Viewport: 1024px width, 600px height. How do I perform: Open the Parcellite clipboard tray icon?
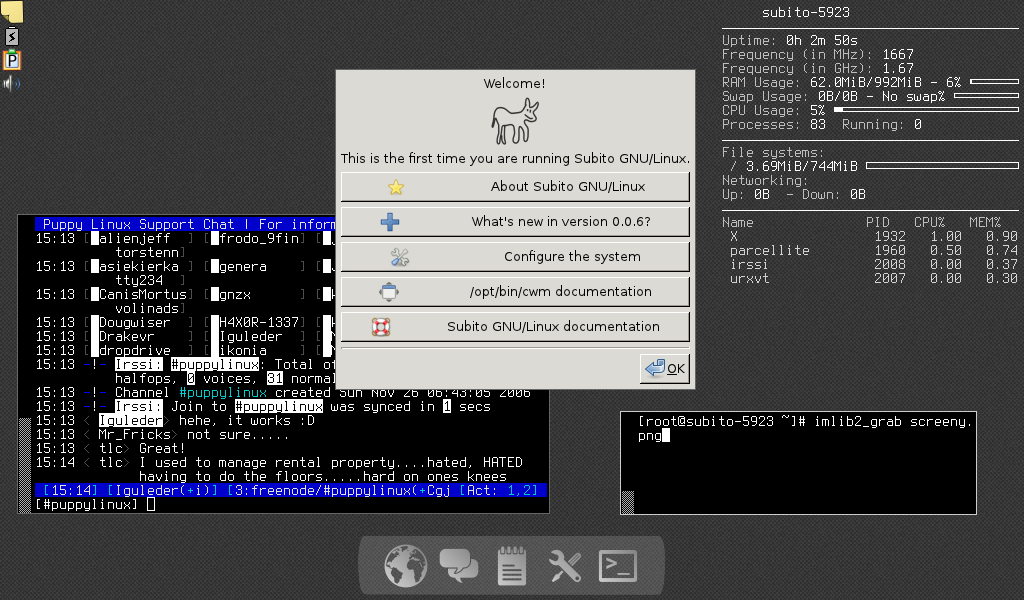point(12,60)
